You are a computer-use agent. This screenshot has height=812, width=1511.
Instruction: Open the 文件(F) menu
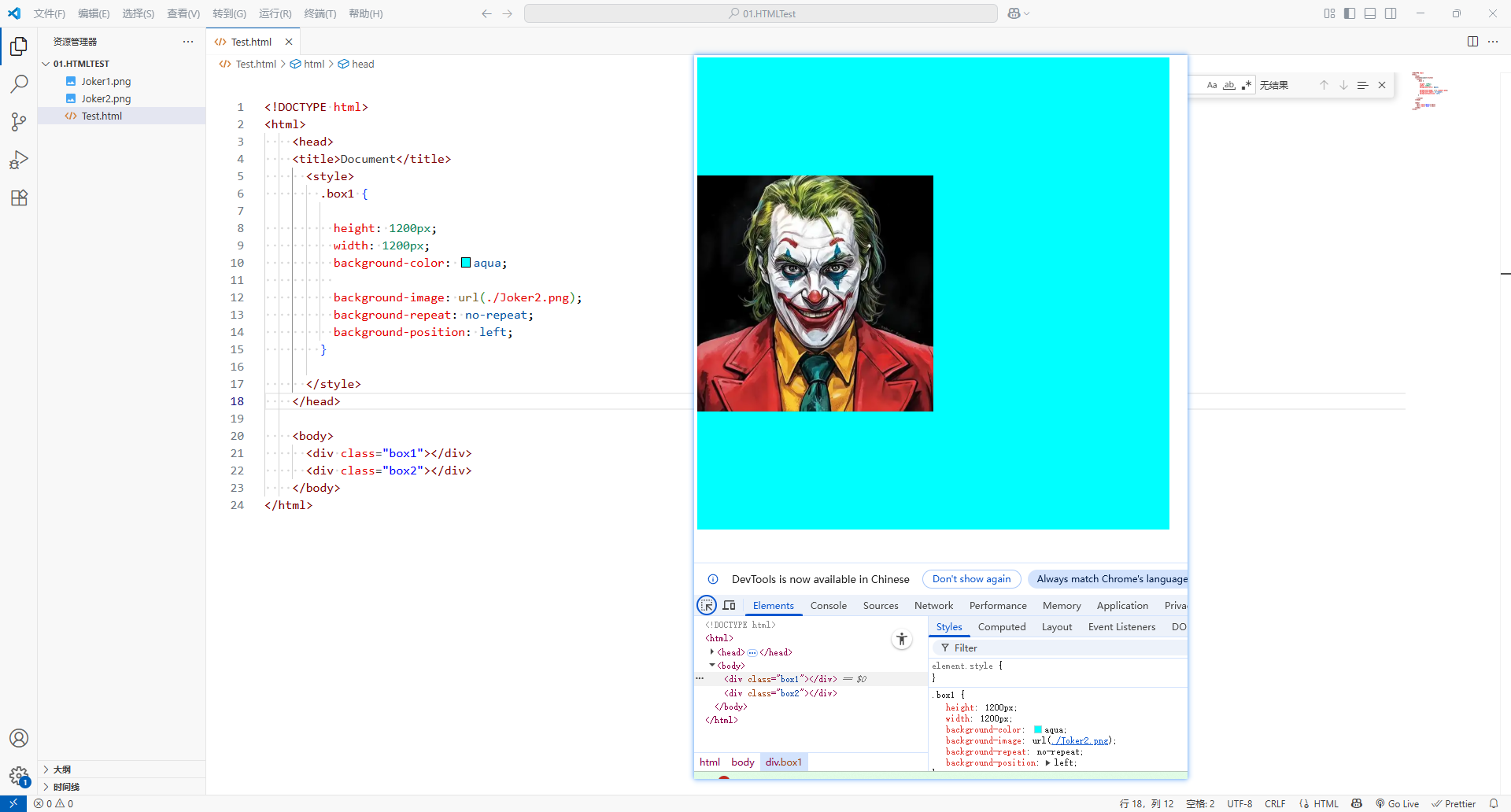coord(50,13)
